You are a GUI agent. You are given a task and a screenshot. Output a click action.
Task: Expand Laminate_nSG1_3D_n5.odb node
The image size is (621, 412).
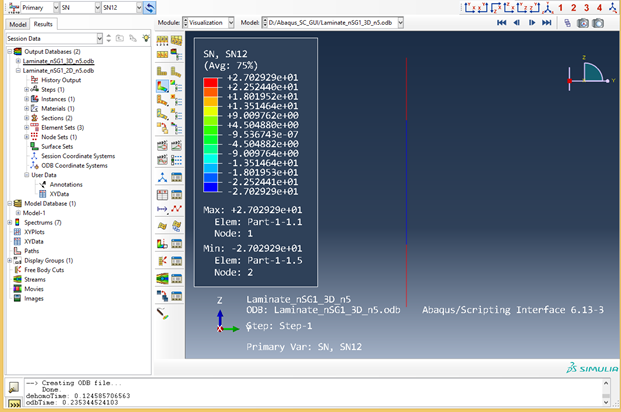(x=18, y=61)
